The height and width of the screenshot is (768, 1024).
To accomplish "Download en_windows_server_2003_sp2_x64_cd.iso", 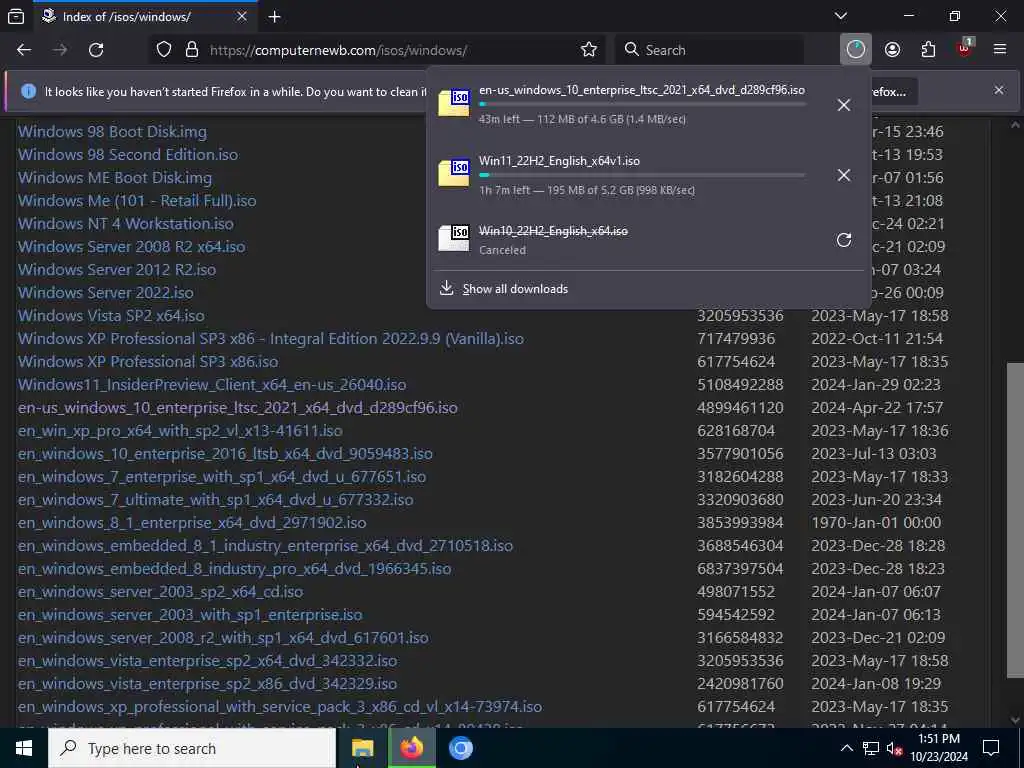I will click(161, 592).
